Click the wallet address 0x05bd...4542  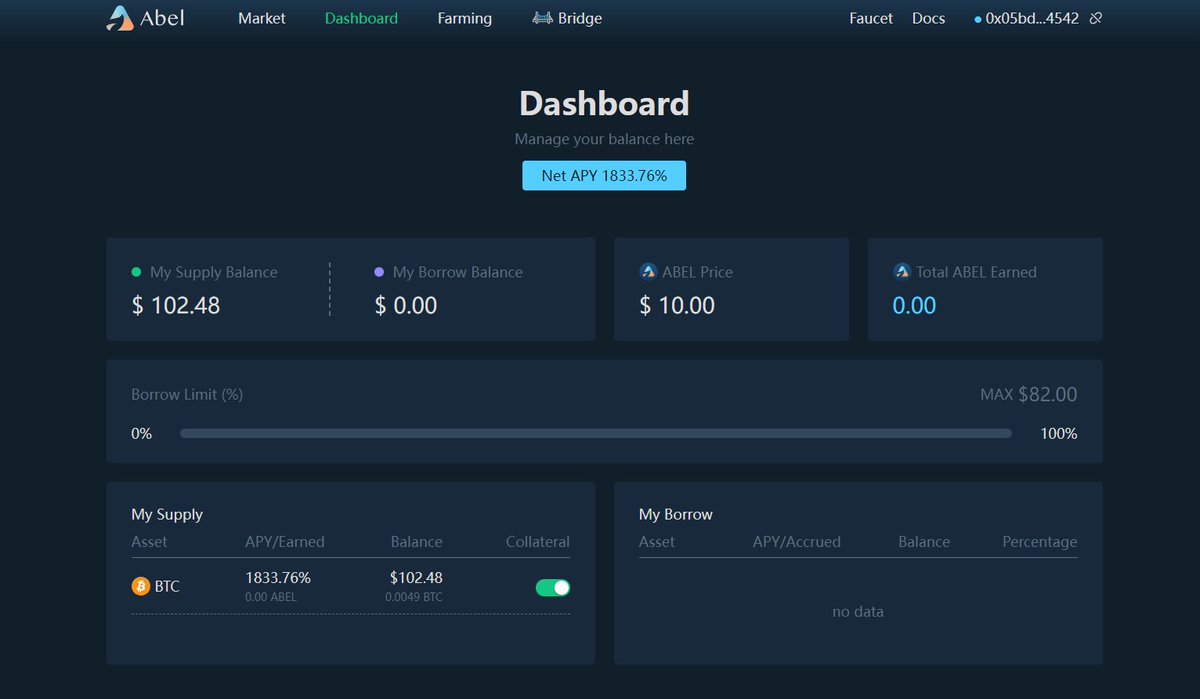(1032, 18)
